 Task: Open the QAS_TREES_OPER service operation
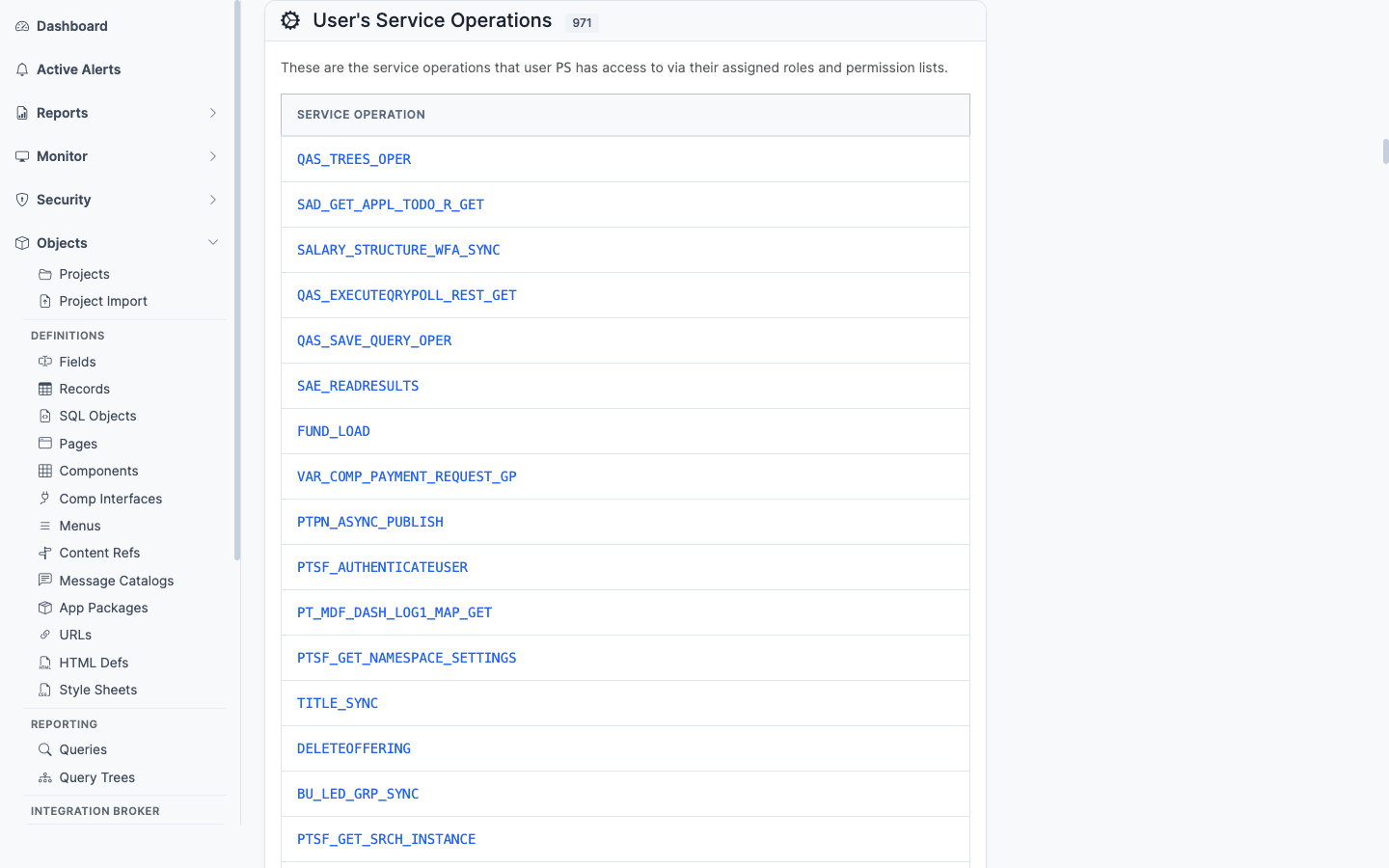pyautogui.click(x=354, y=159)
